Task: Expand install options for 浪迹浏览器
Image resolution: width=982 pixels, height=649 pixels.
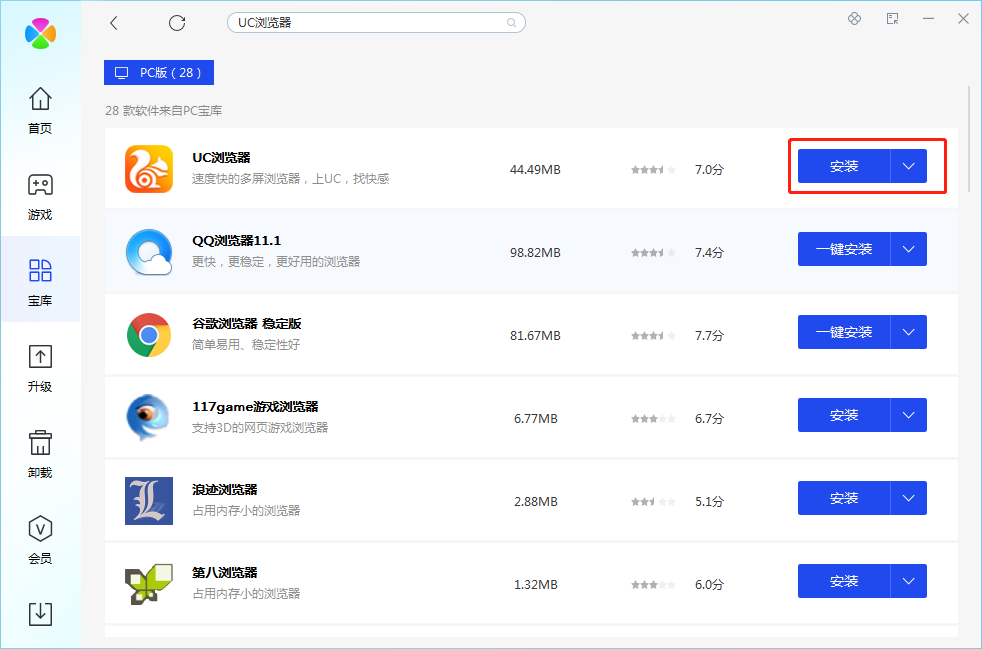Action: (x=907, y=498)
